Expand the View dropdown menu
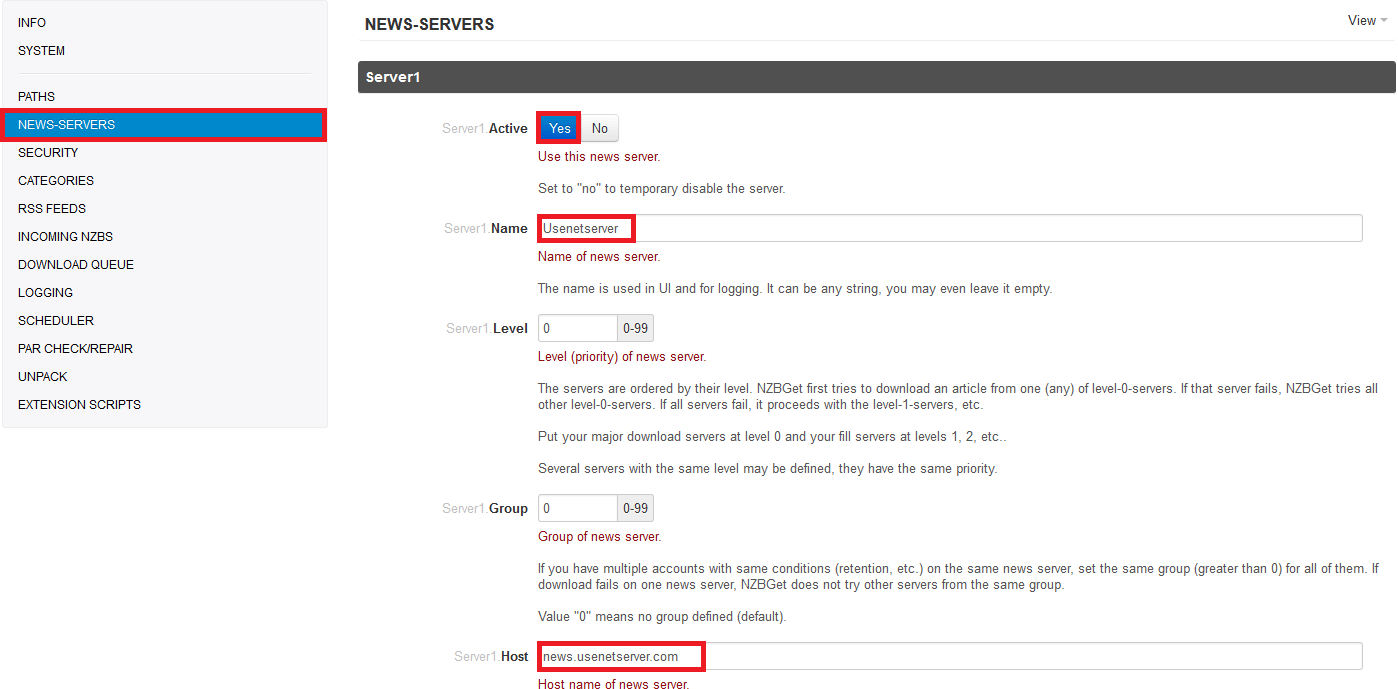The height and width of the screenshot is (689, 1398). point(1367,21)
